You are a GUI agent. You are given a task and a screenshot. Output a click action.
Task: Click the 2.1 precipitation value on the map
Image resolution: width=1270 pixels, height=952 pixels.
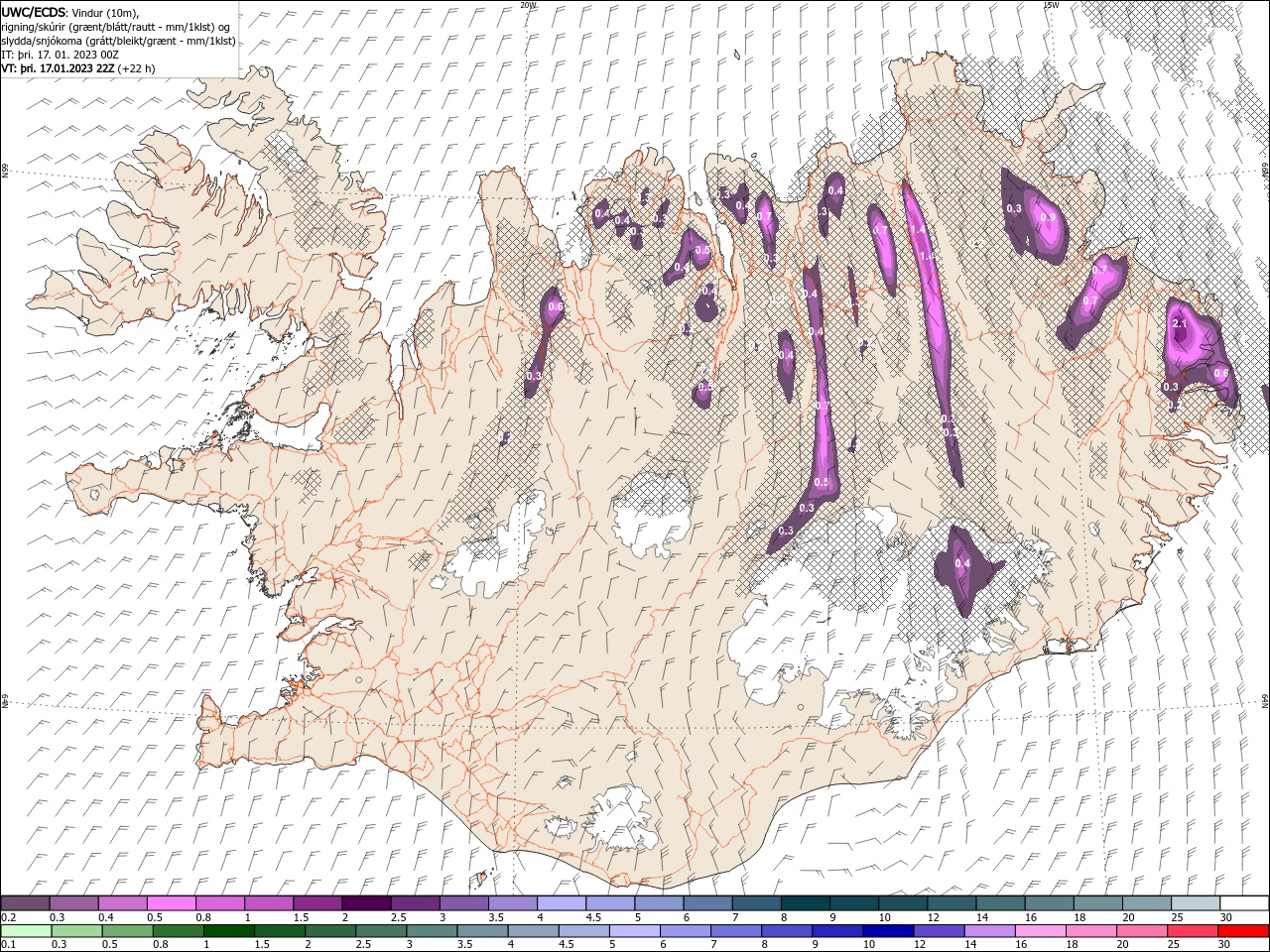1181,323
